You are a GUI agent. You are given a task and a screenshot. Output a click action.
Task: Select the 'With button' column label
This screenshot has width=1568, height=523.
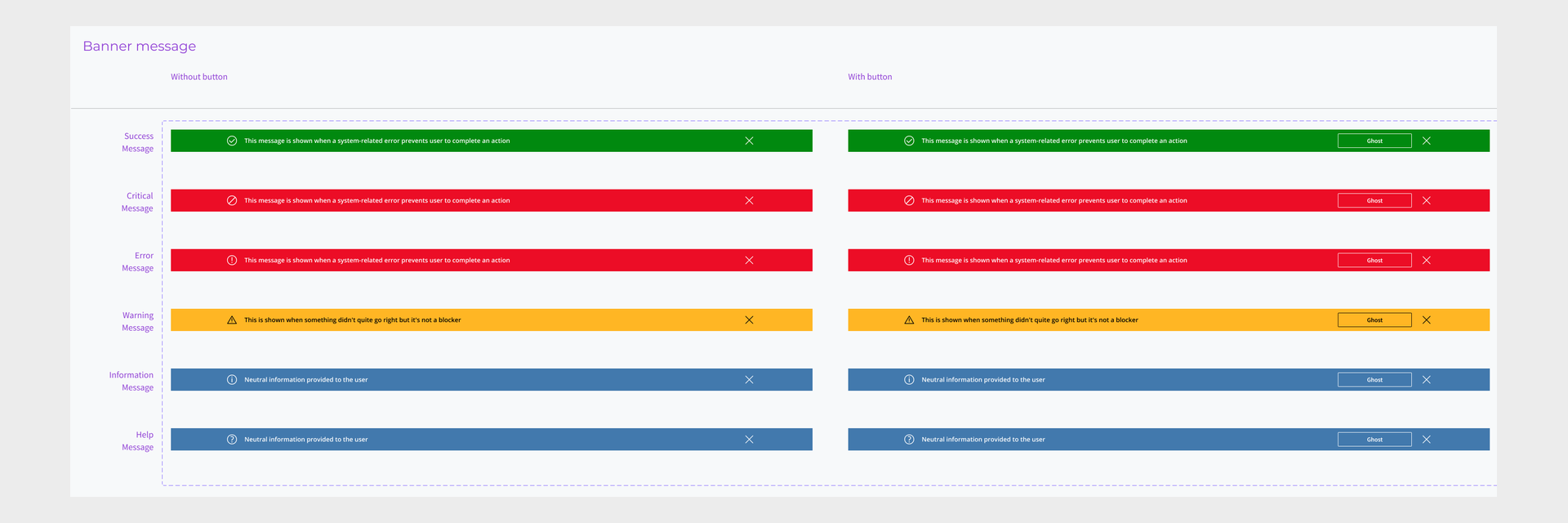(870, 77)
